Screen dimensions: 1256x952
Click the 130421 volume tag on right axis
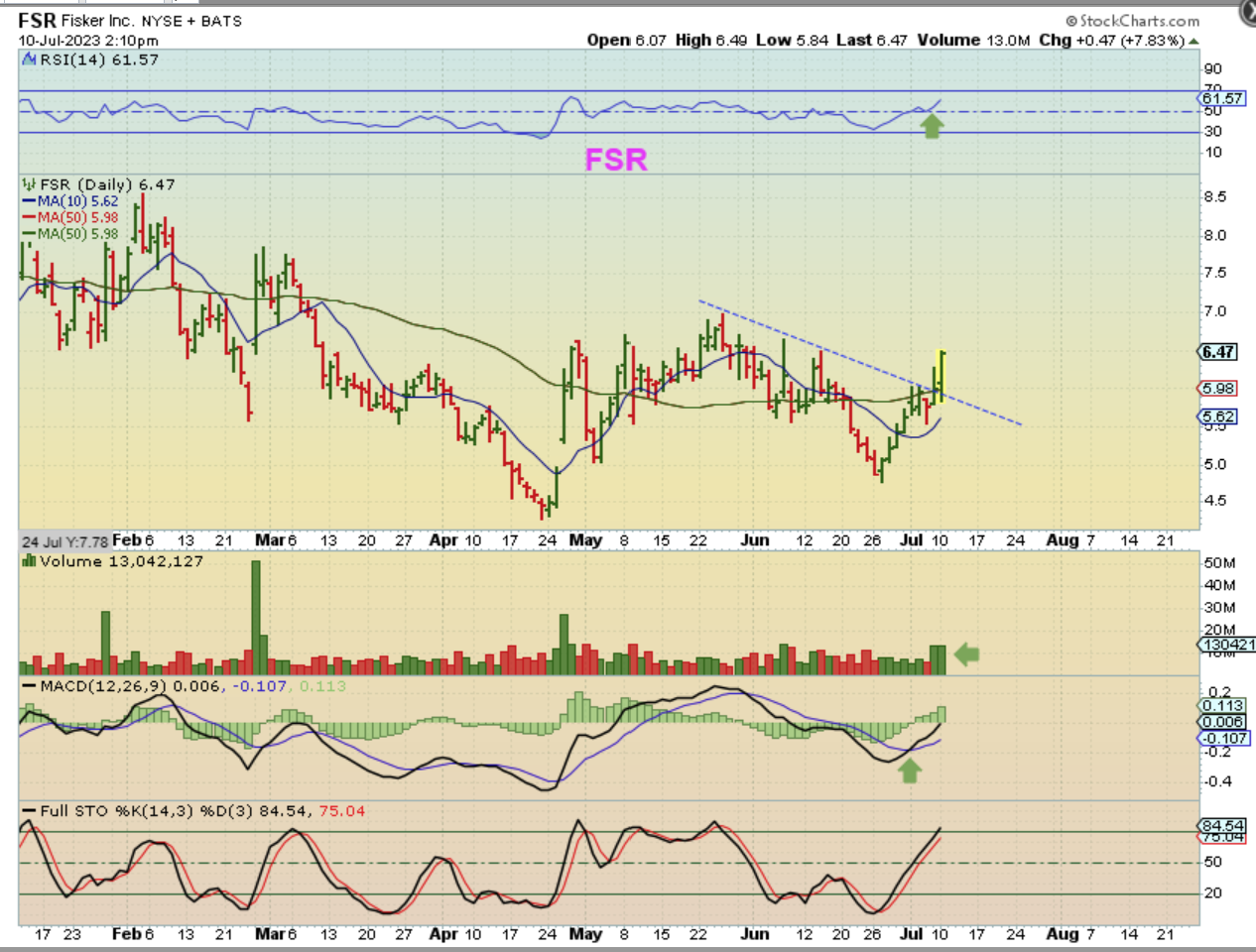point(1227,645)
